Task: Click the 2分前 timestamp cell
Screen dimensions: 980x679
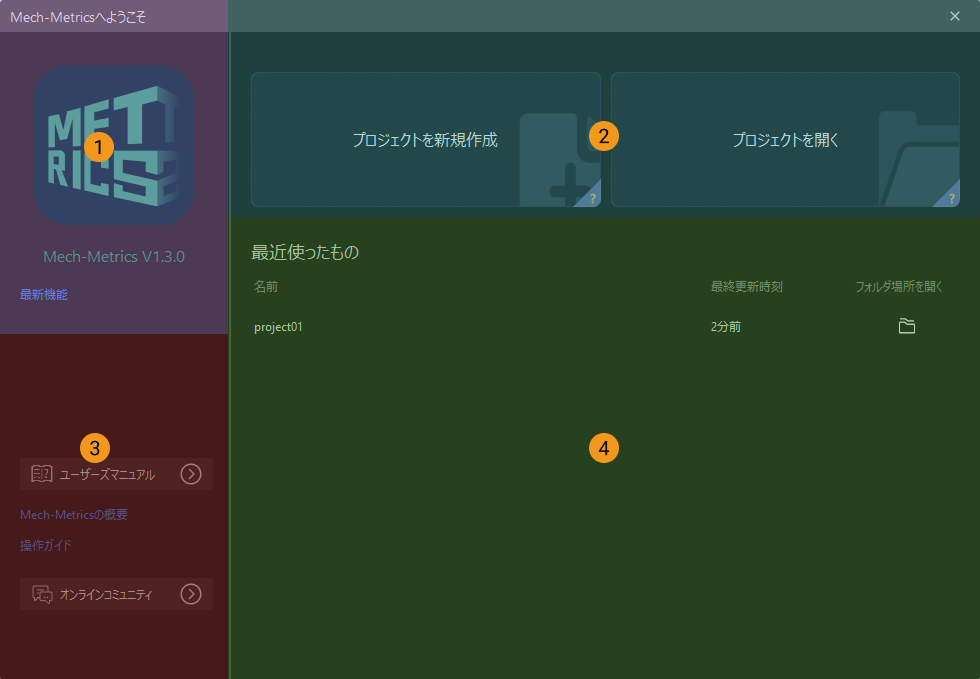Action: click(x=726, y=326)
